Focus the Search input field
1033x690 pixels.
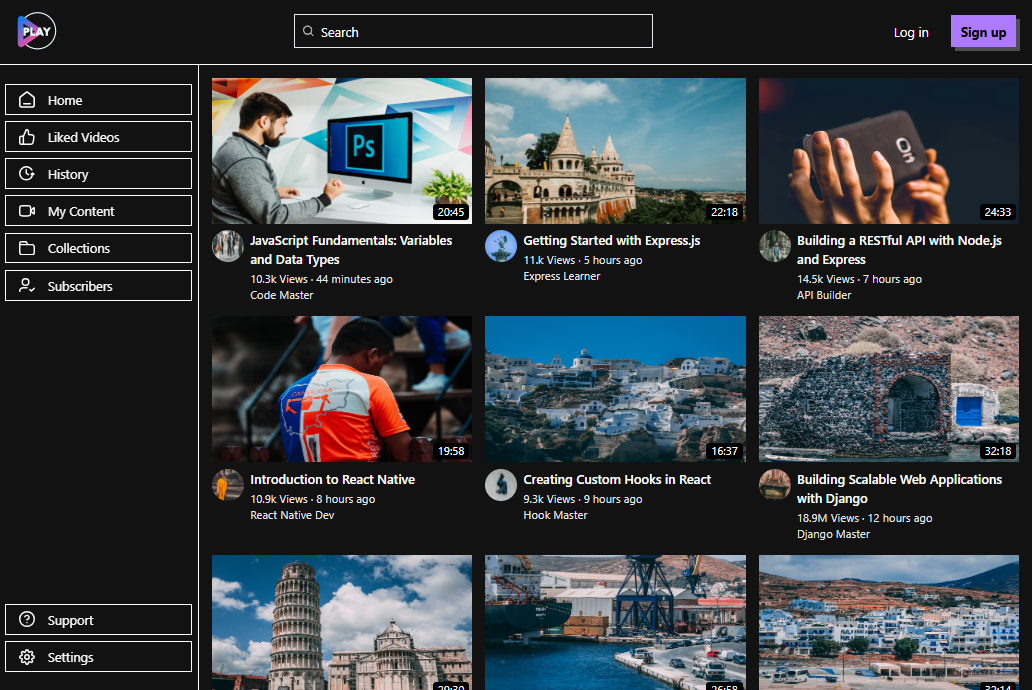click(473, 31)
